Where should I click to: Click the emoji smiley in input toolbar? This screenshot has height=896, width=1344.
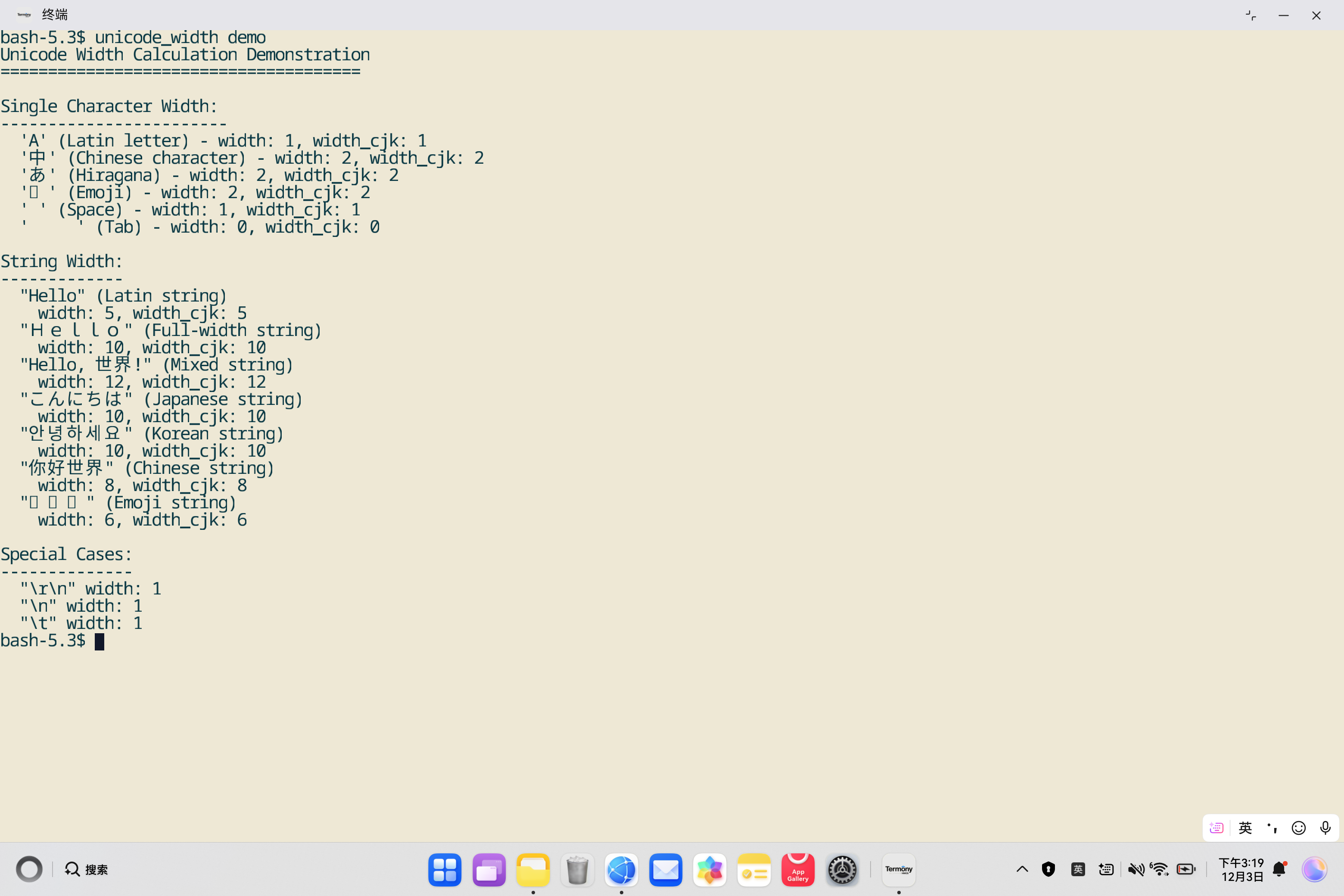coord(1298,828)
